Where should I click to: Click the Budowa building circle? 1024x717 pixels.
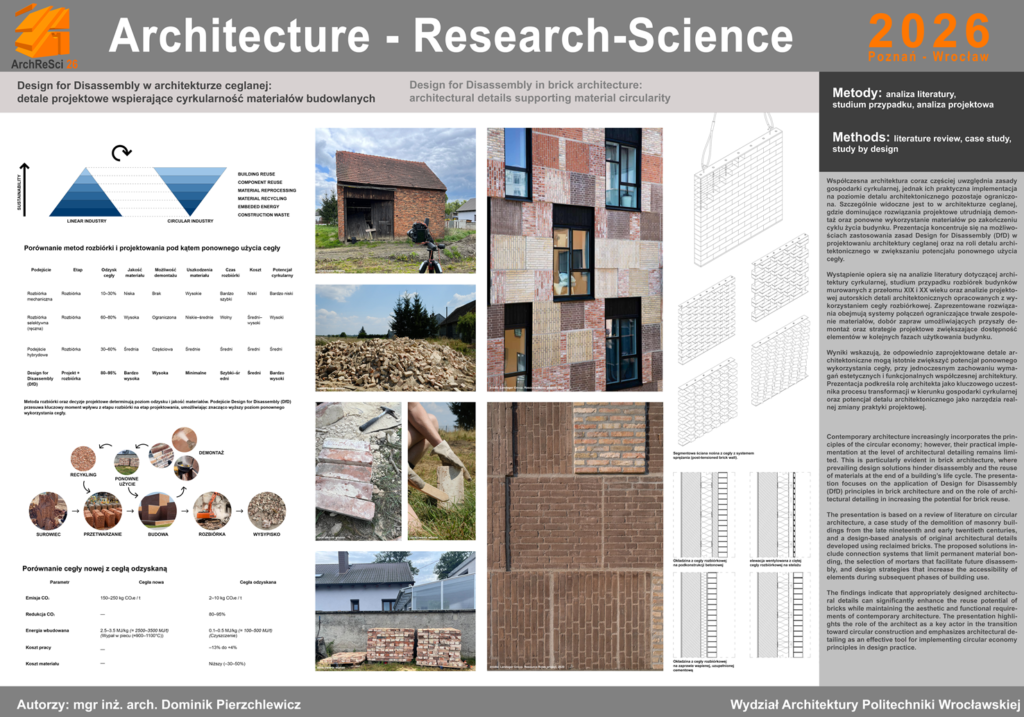point(158,510)
